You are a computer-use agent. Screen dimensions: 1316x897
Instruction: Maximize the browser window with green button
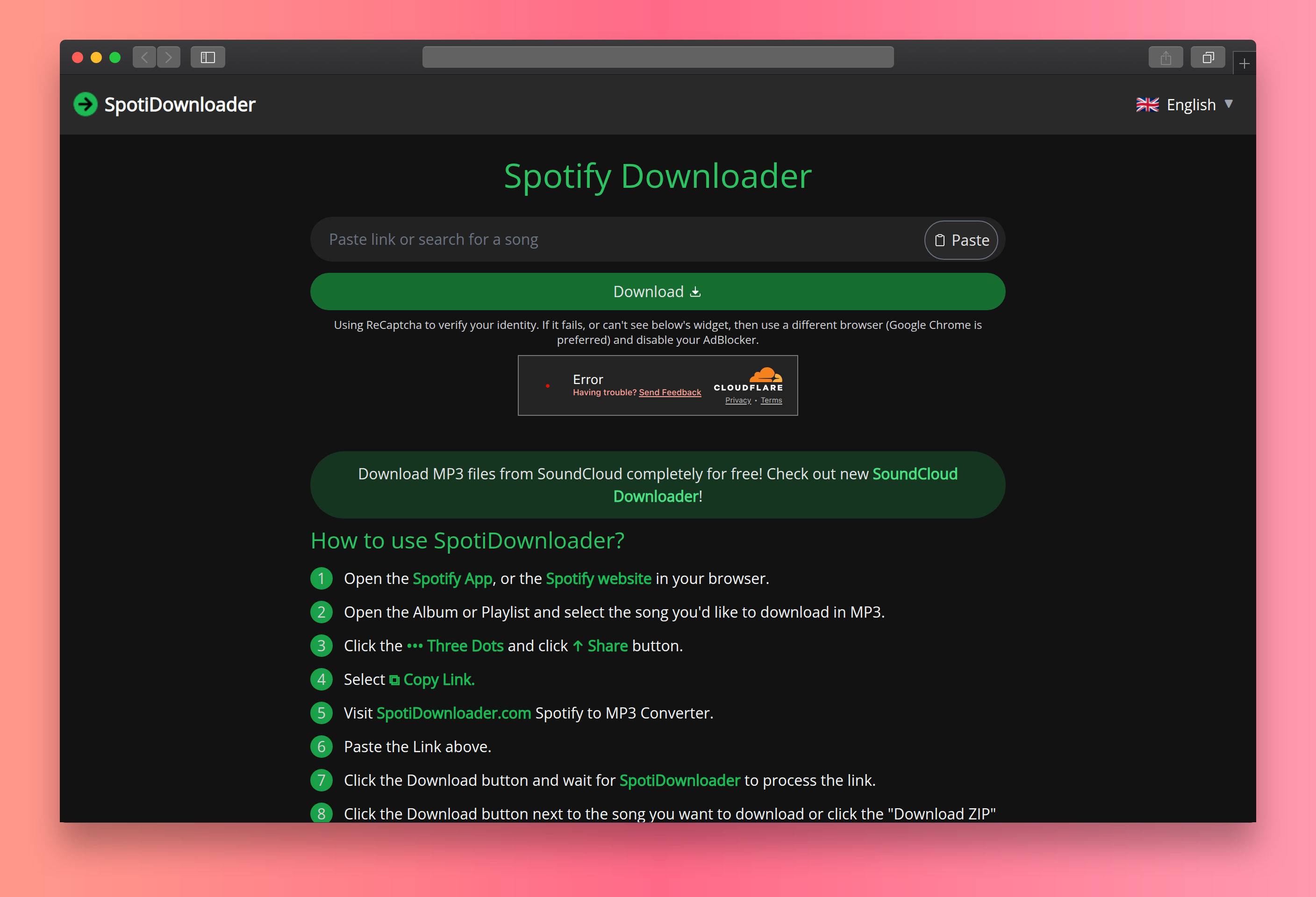tap(115, 57)
